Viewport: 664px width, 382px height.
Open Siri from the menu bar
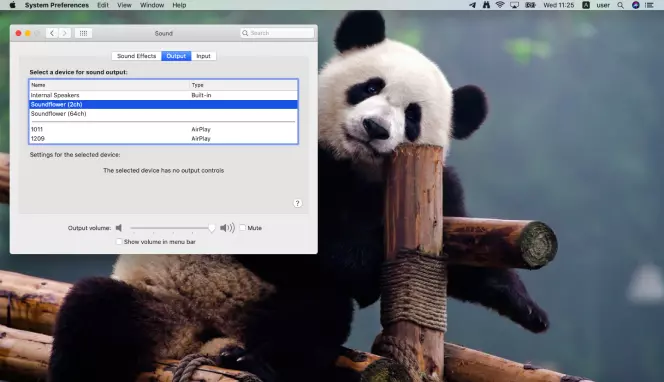[636, 5]
